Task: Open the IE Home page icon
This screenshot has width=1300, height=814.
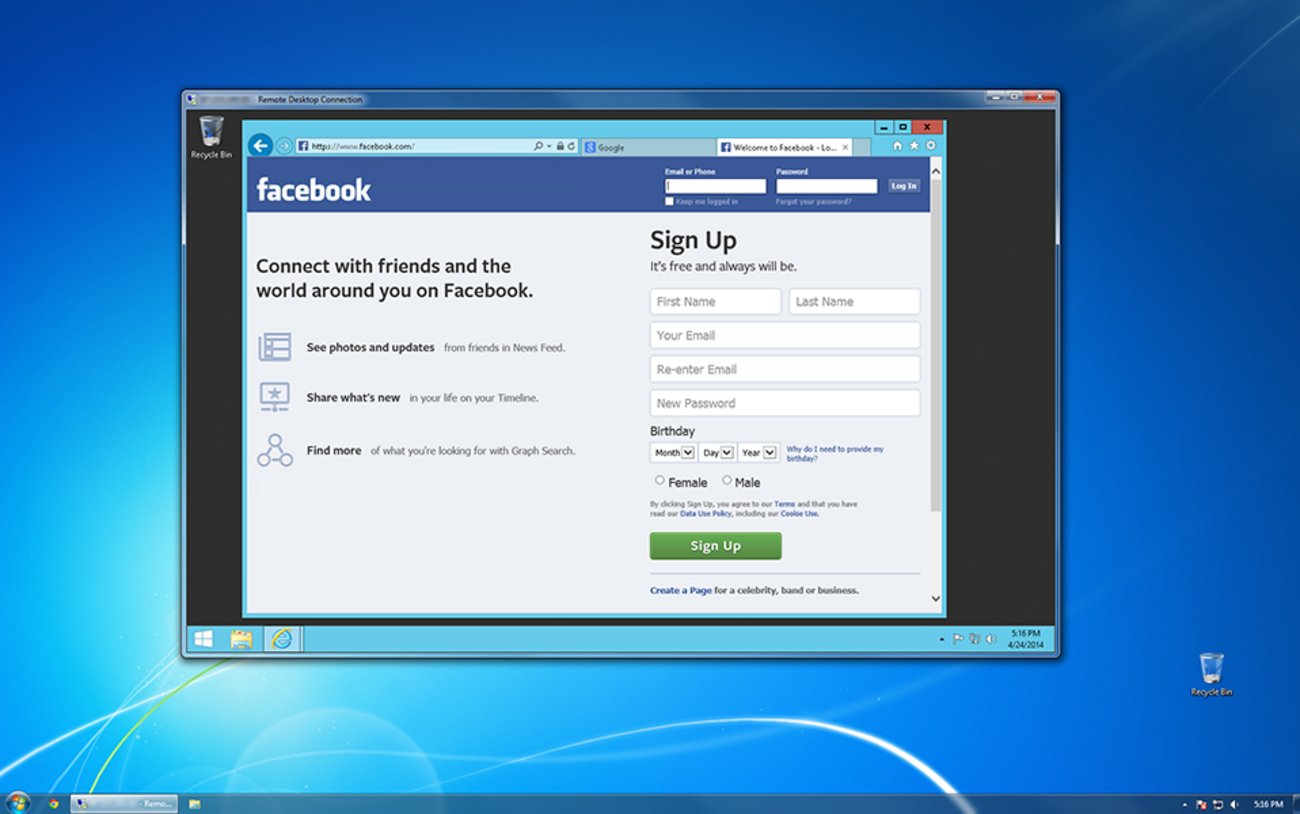Action: tap(897, 146)
